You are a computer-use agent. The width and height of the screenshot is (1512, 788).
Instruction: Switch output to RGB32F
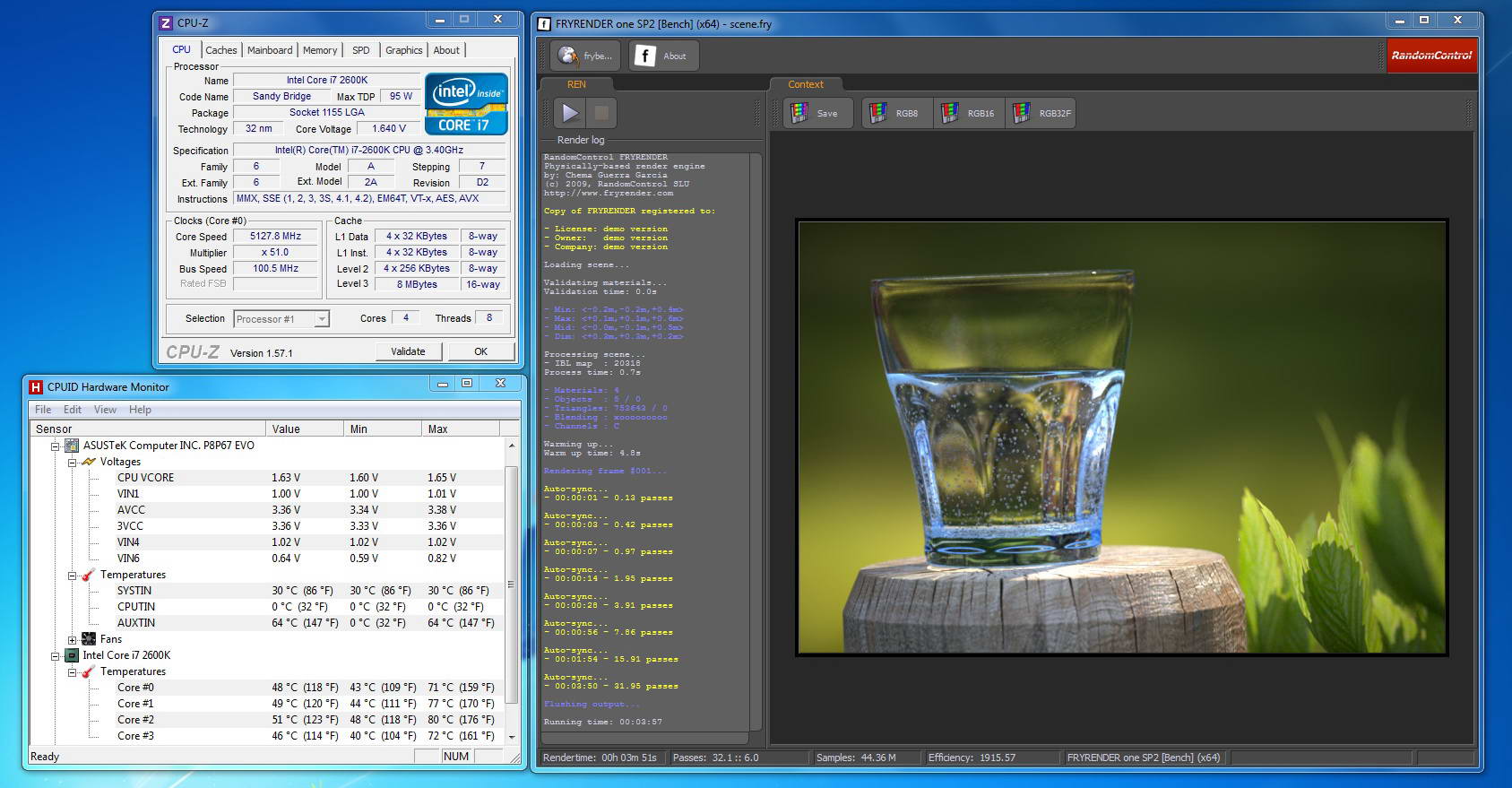click(1041, 113)
